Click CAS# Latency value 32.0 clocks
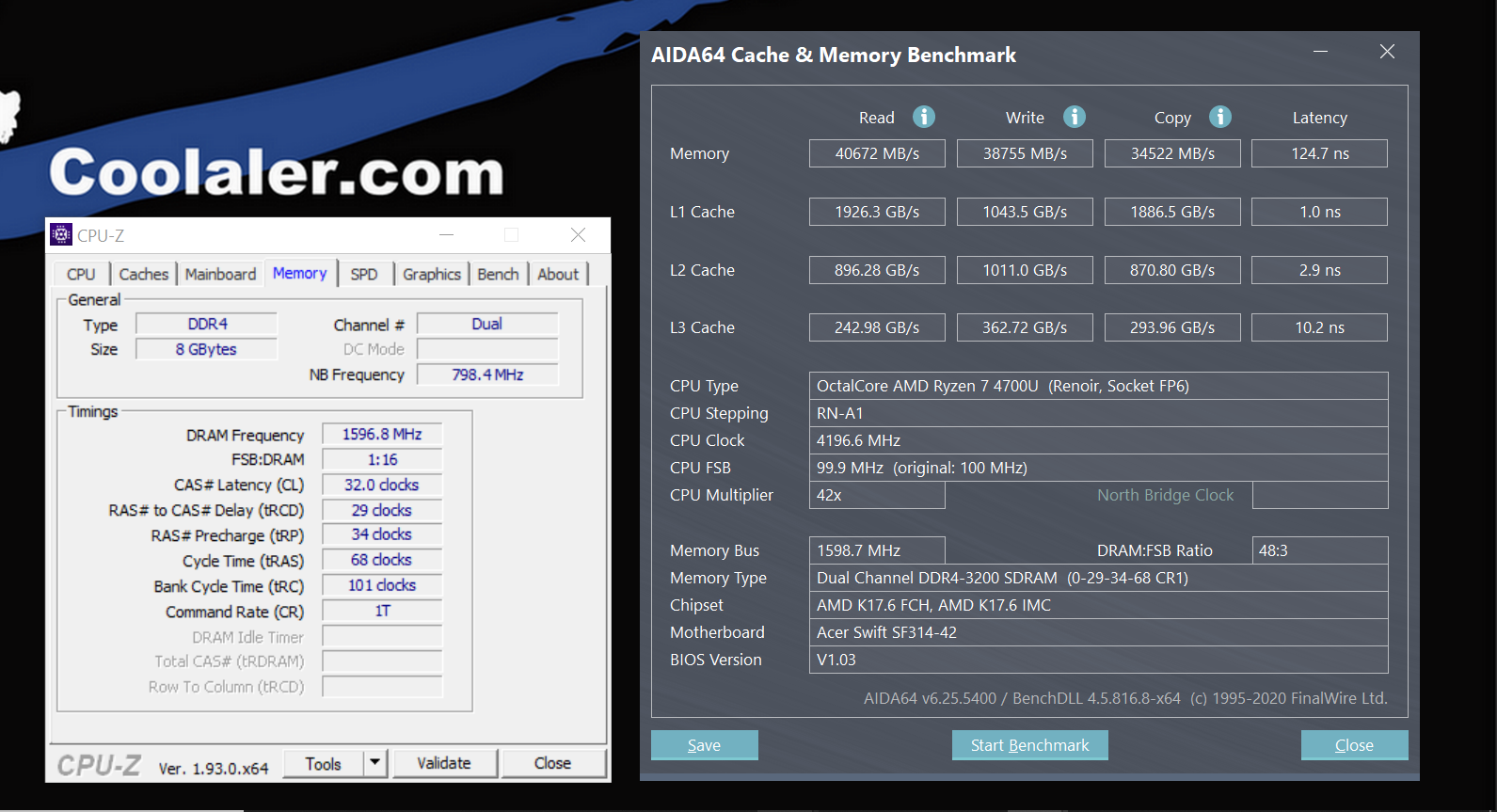Screen dimensions: 1497x812 pos(382,485)
